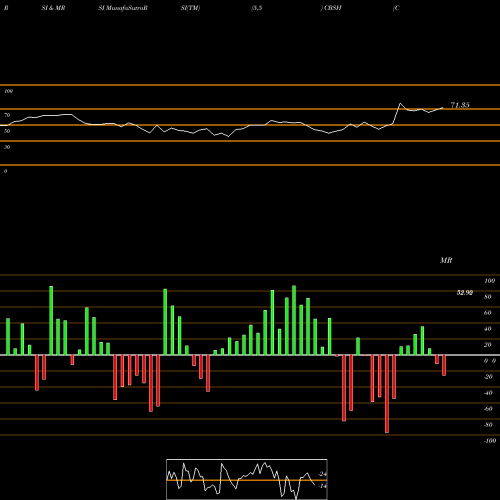Click the 30 level label on RSI axis
The height and width of the screenshot is (500, 500).
click(7, 147)
